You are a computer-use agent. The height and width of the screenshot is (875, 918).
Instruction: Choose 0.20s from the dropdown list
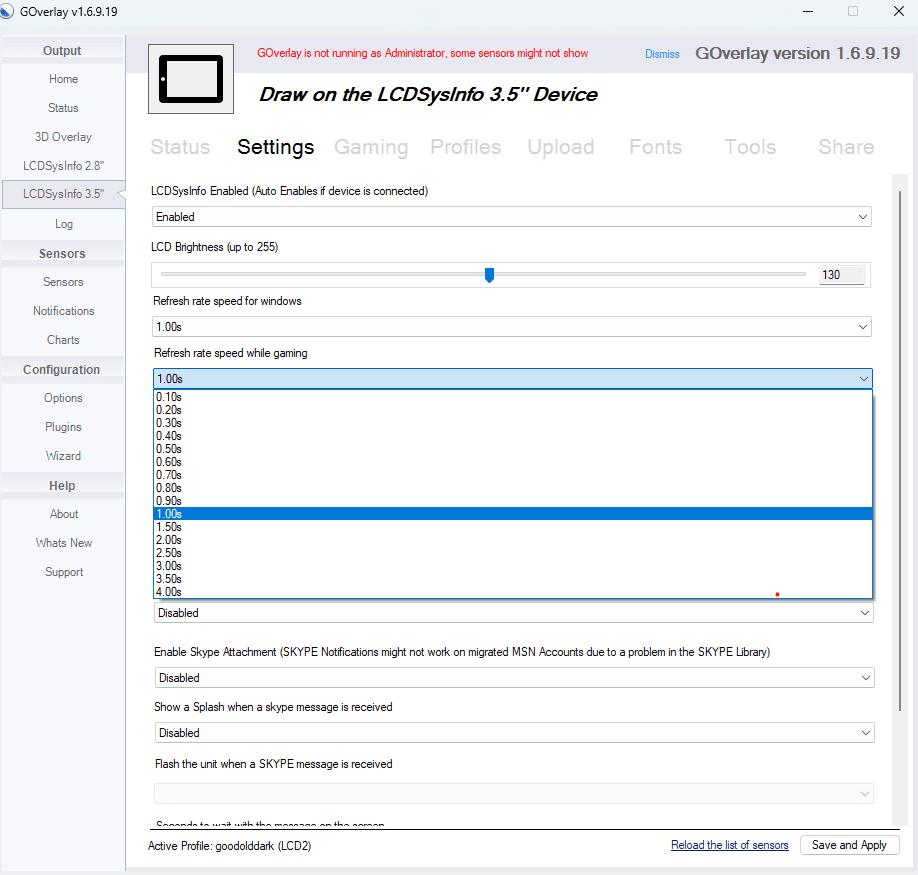(x=513, y=410)
